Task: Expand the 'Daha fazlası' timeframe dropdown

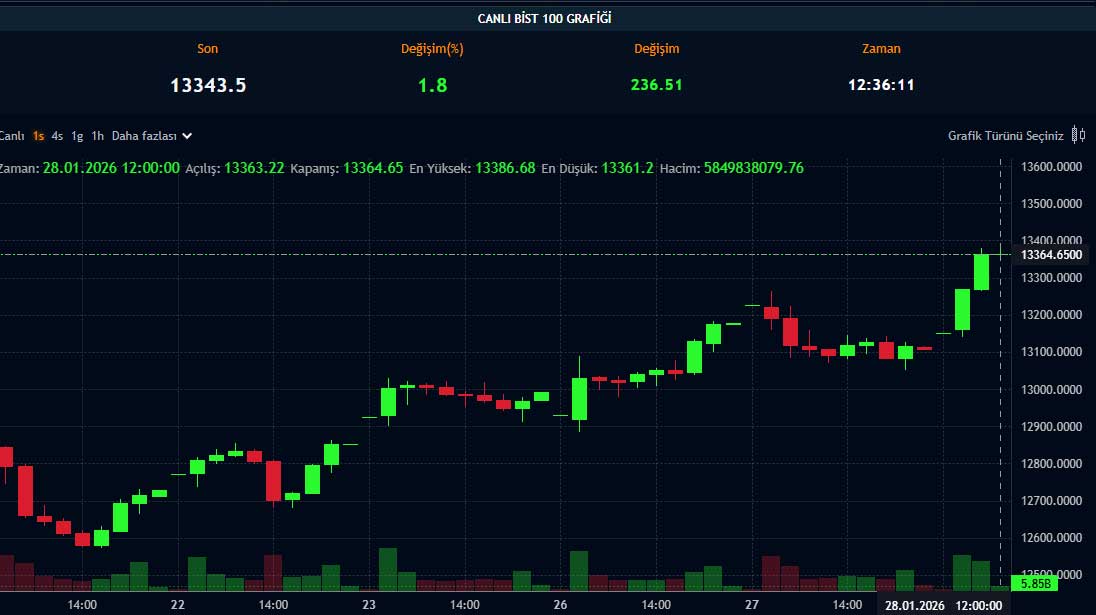Action: coord(152,135)
